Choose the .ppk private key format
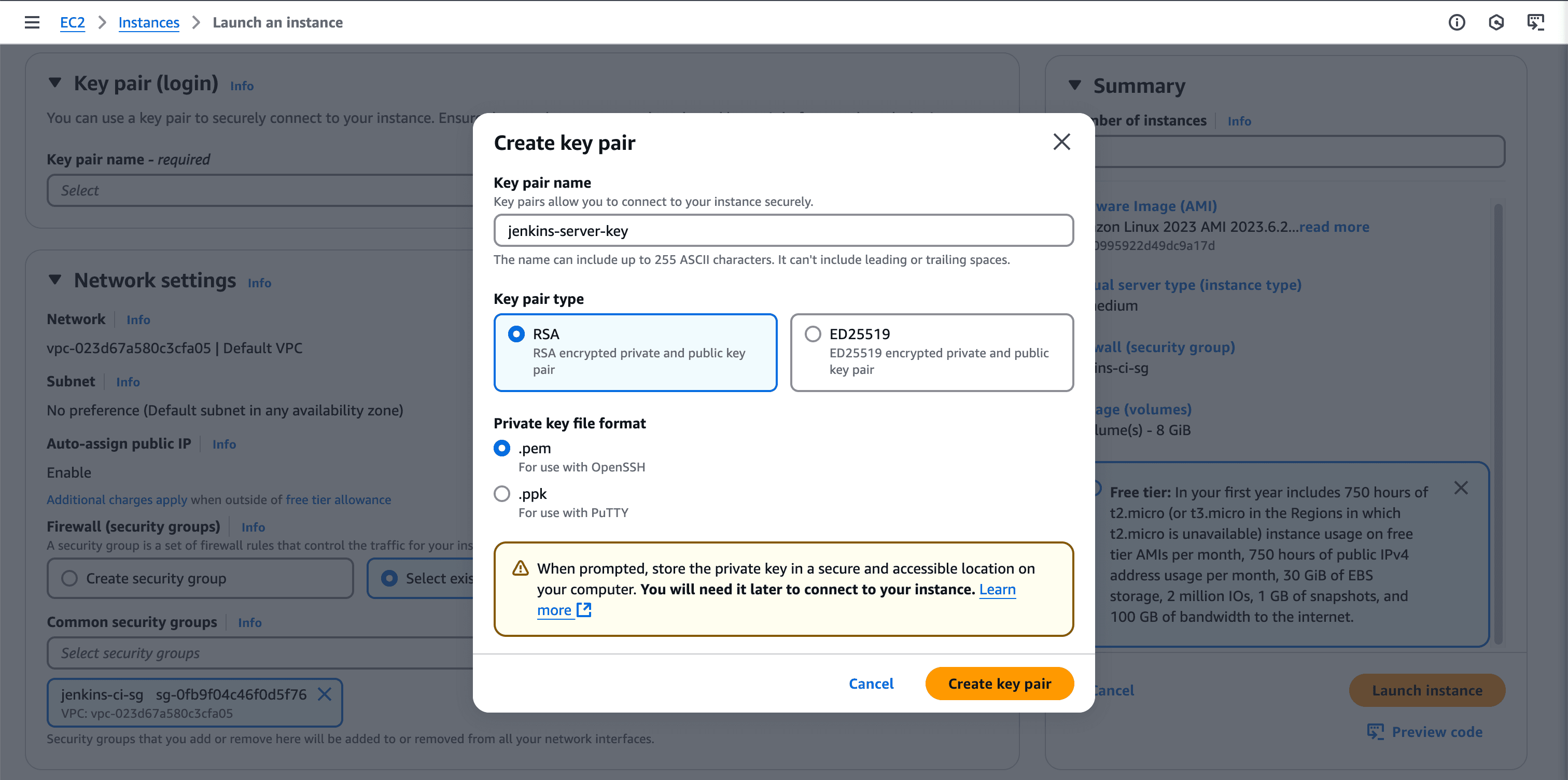1568x780 pixels. click(x=501, y=494)
